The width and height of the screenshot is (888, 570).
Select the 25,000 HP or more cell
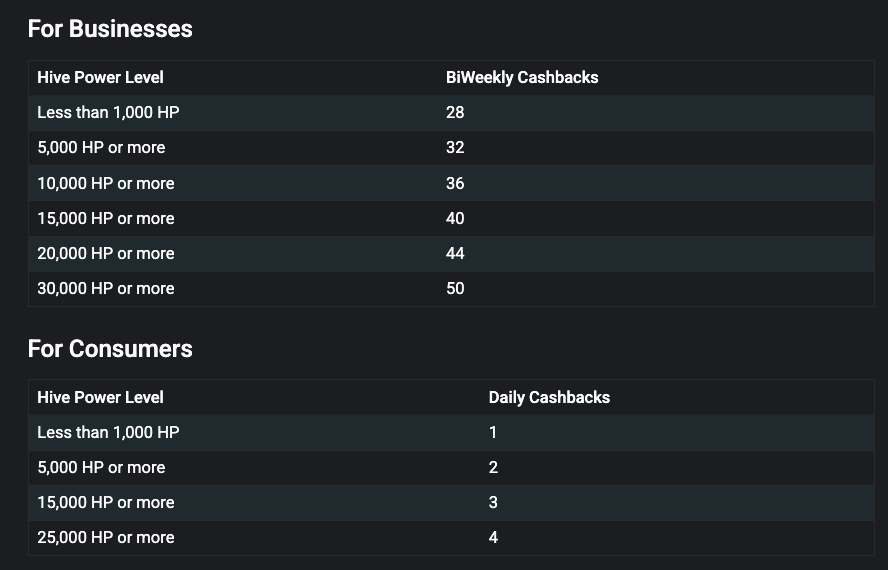coord(105,537)
